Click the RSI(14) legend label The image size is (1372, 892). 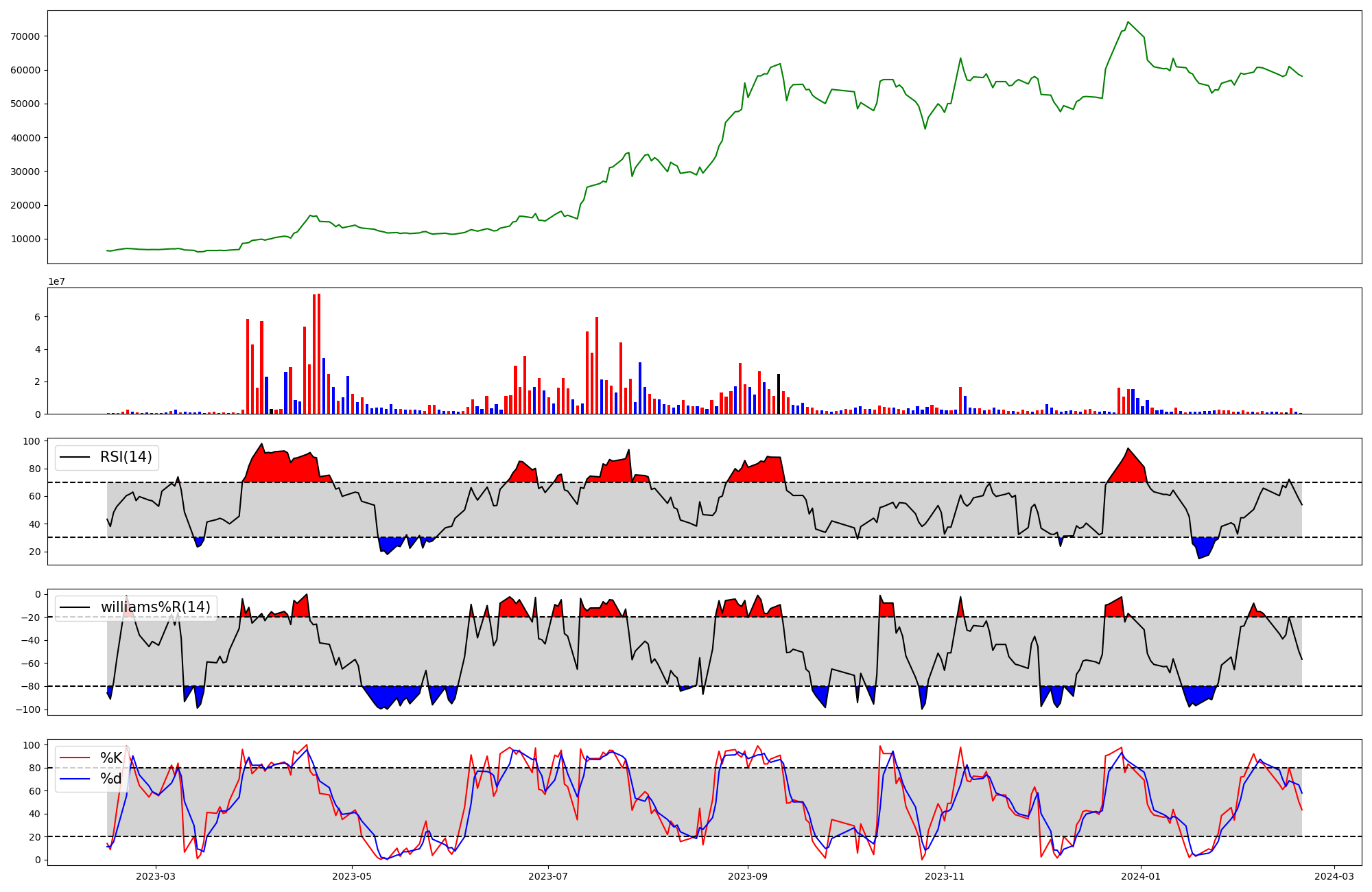pyautogui.click(x=126, y=457)
